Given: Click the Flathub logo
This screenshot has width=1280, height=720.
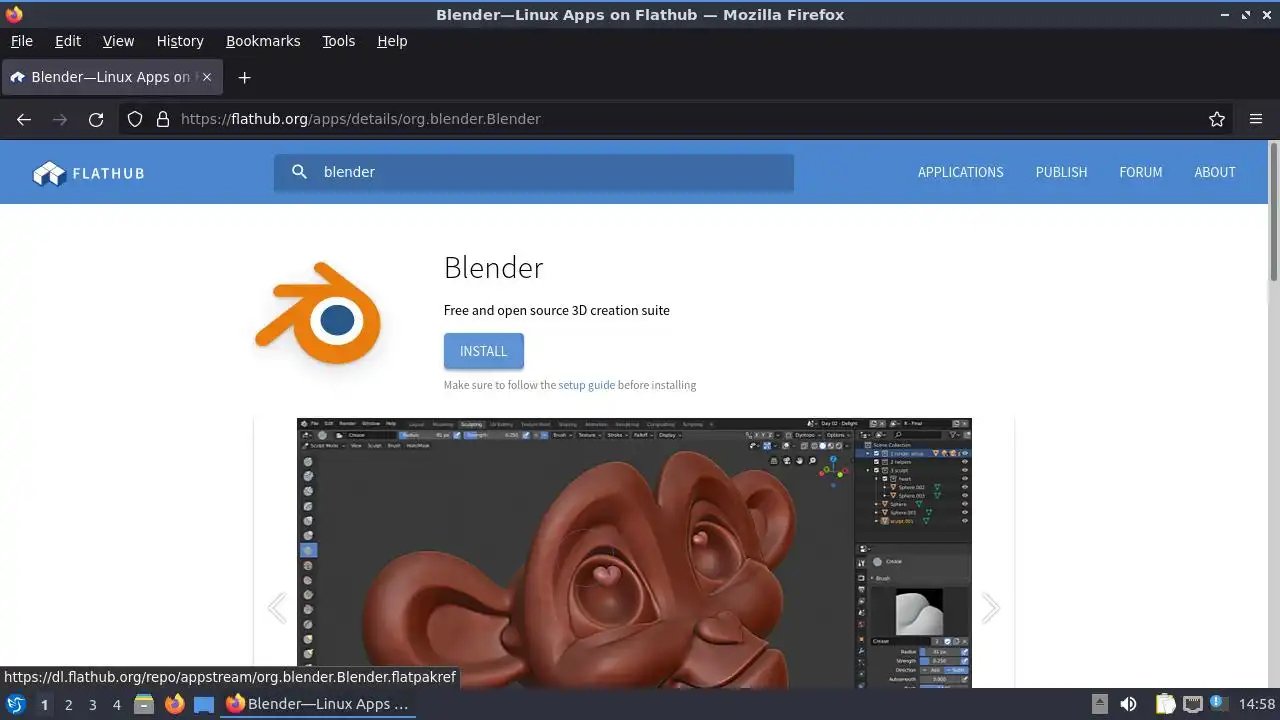Looking at the screenshot, I should pos(89,173).
